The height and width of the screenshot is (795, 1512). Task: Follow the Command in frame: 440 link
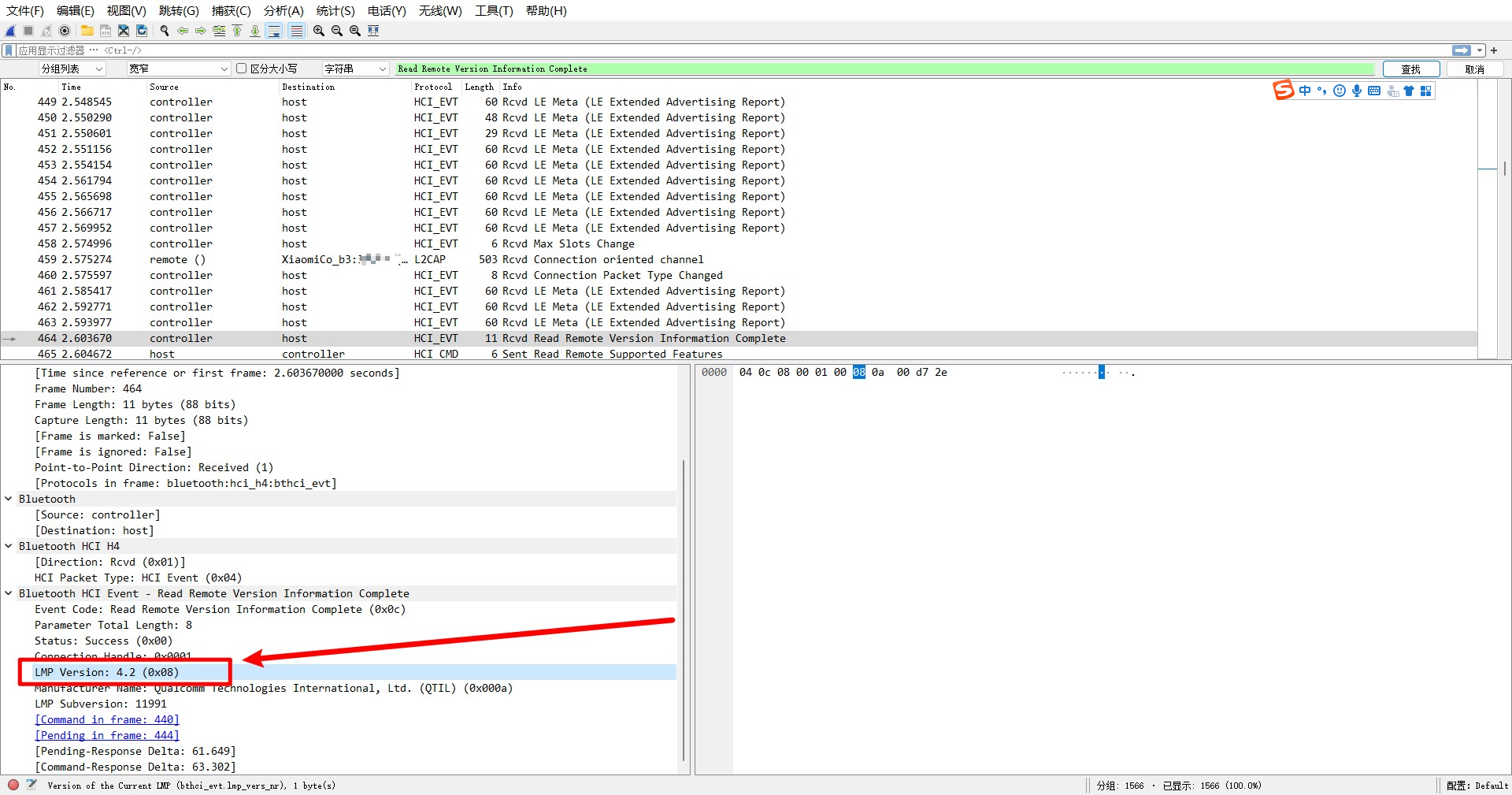point(107,719)
